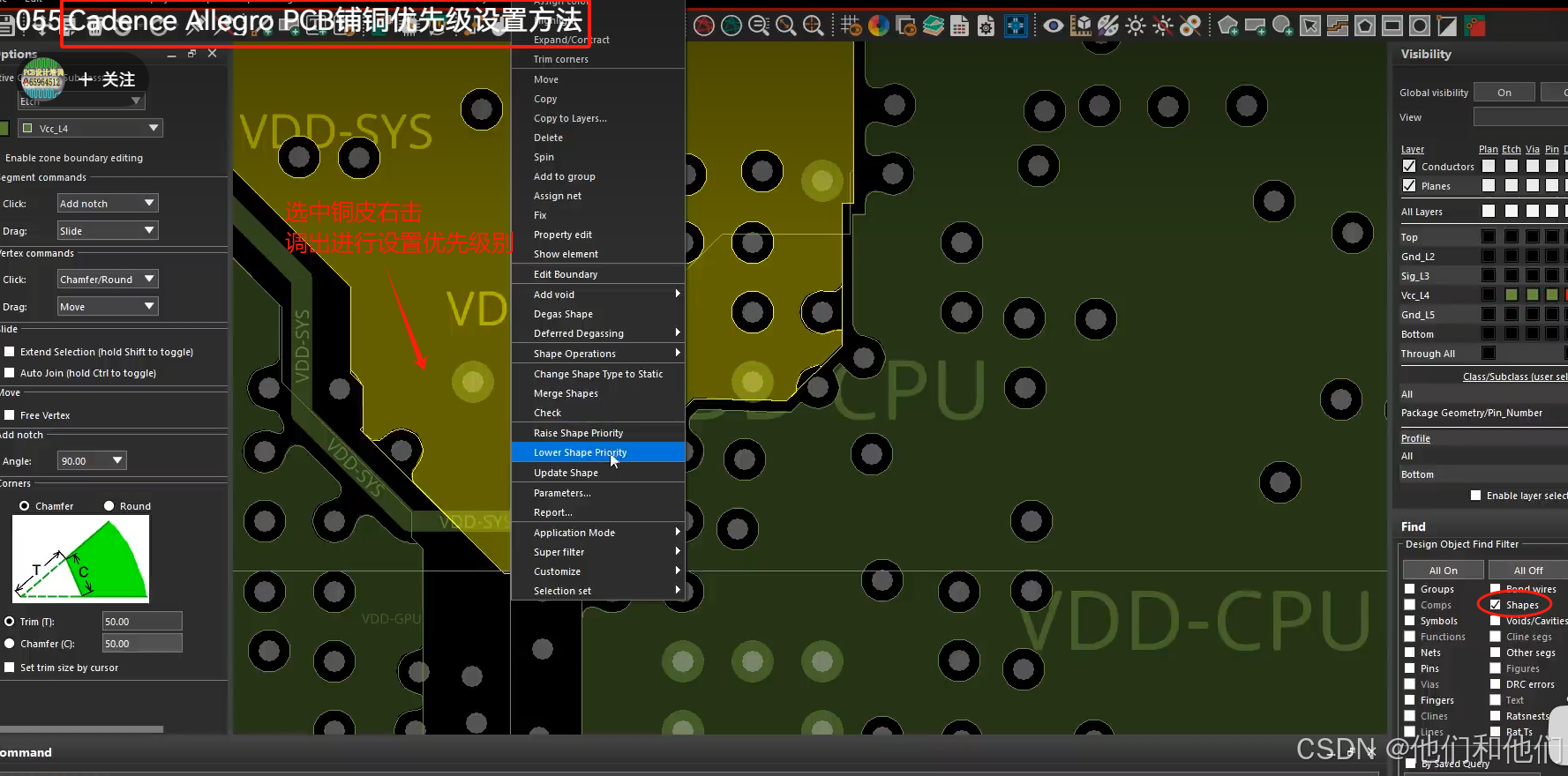The image size is (1568, 776).
Task: Open the Angle 90.00 dropdown
Action: [x=92, y=461]
